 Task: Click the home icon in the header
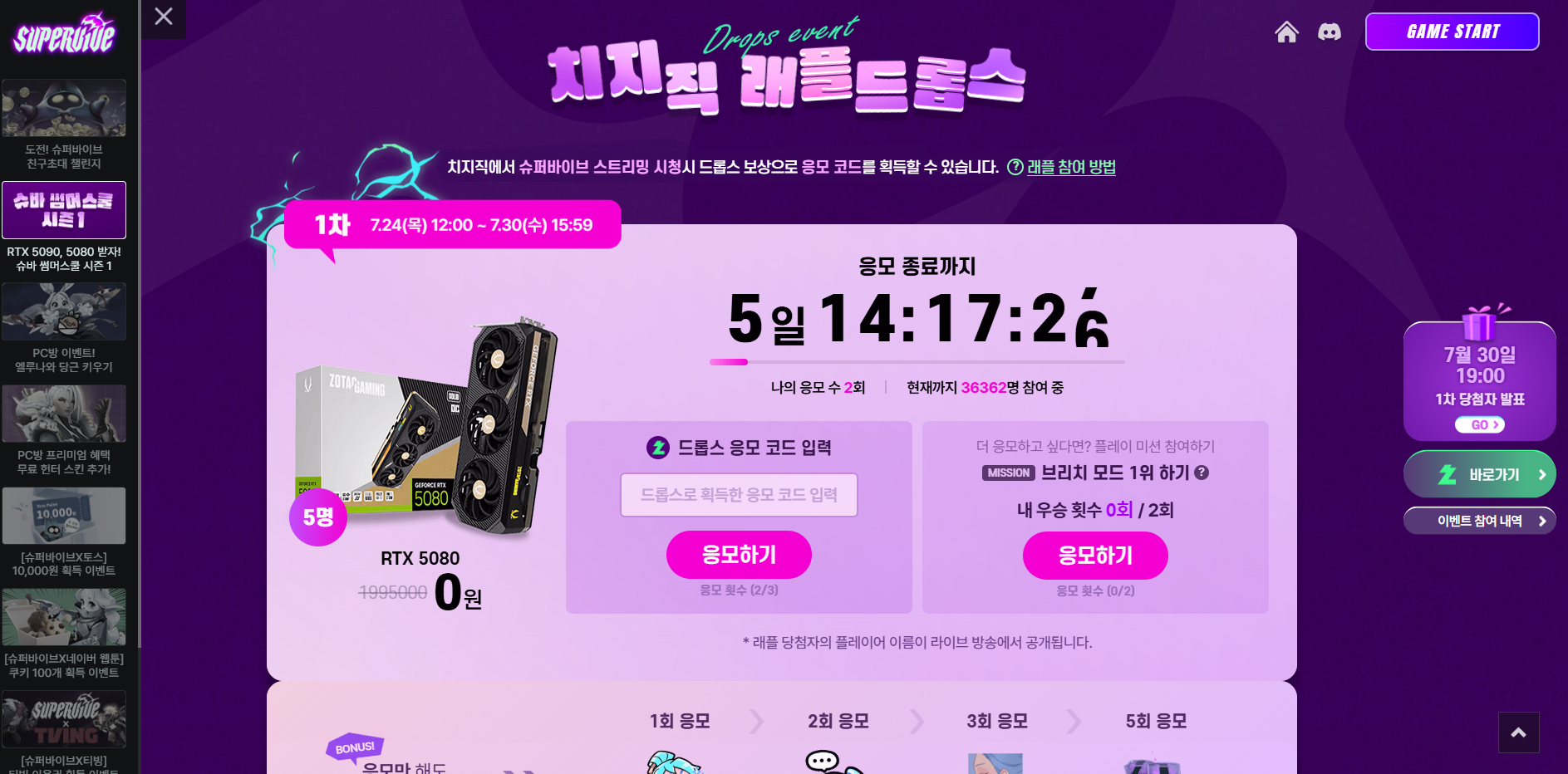(1286, 32)
